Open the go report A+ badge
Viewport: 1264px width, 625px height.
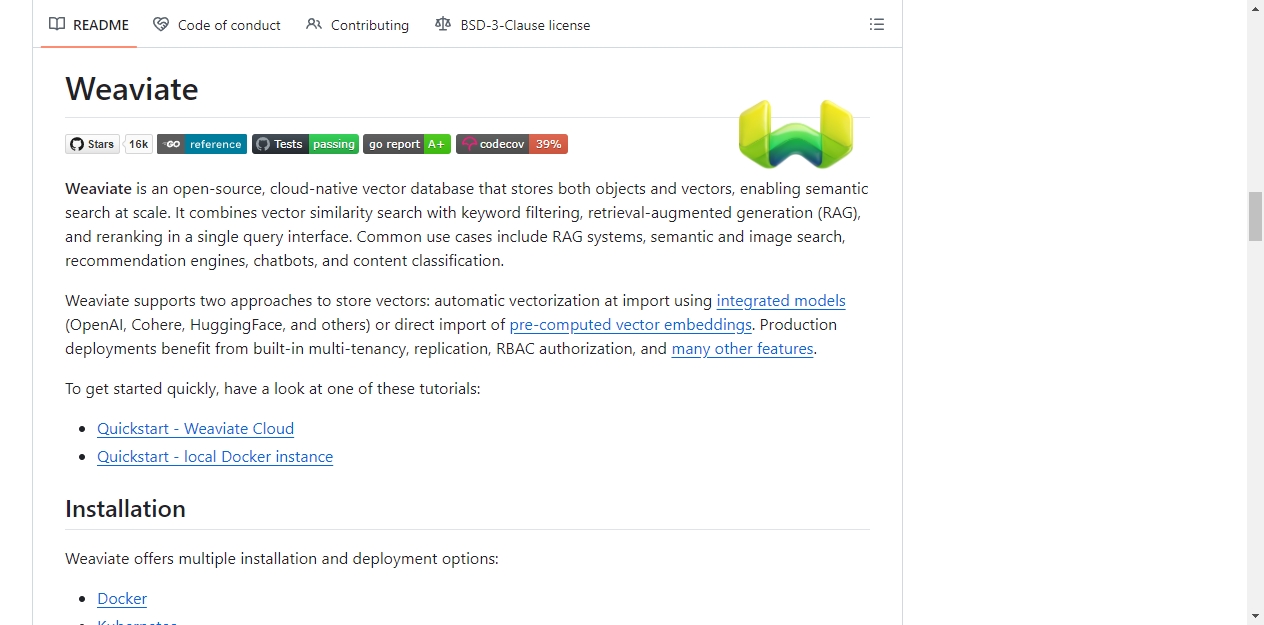point(407,144)
